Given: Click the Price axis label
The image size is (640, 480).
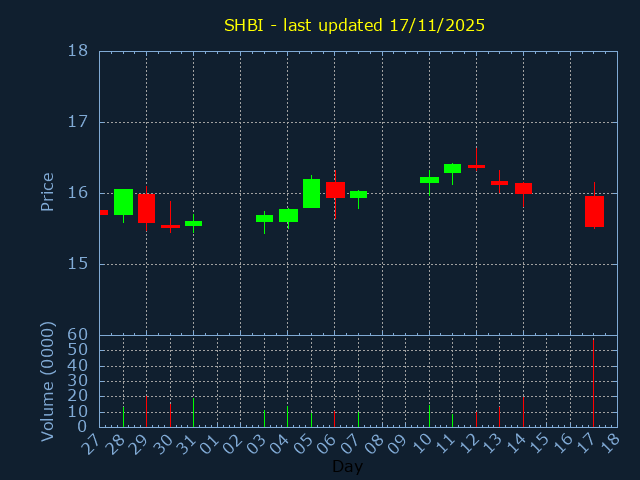Looking at the screenshot, I should [47, 192].
